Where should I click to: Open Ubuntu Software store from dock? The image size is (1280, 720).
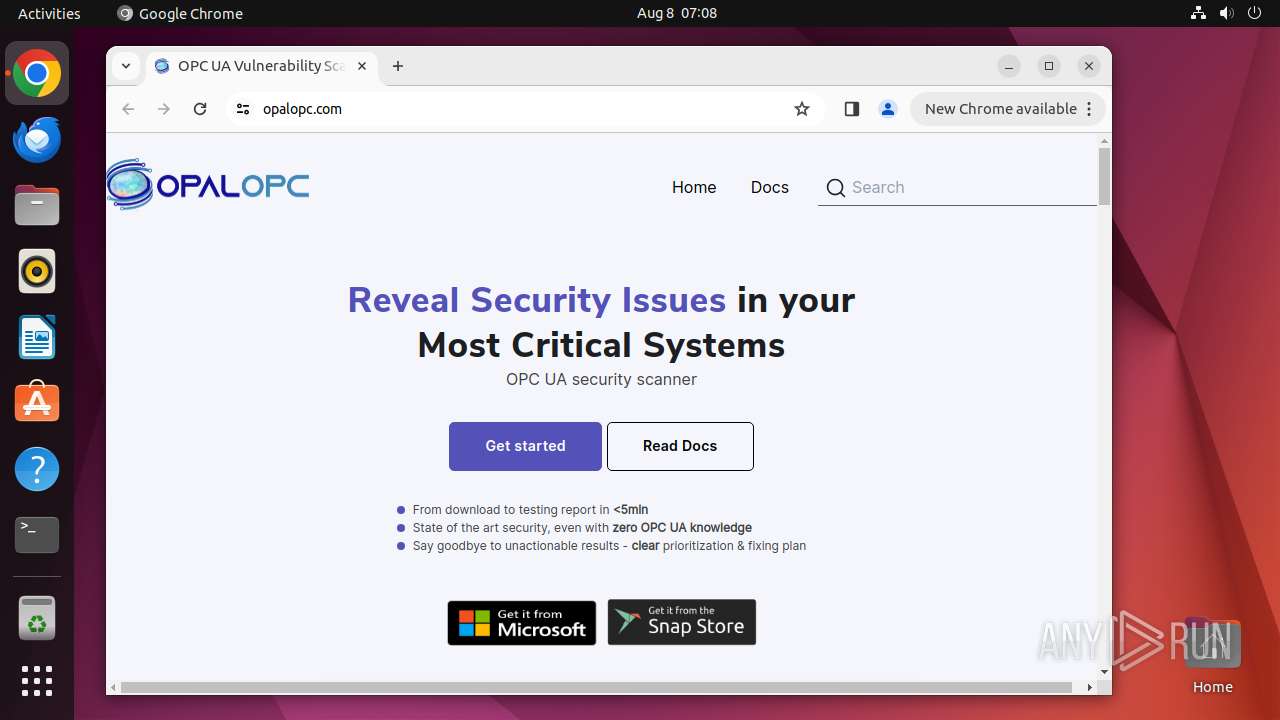(x=37, y=403)
